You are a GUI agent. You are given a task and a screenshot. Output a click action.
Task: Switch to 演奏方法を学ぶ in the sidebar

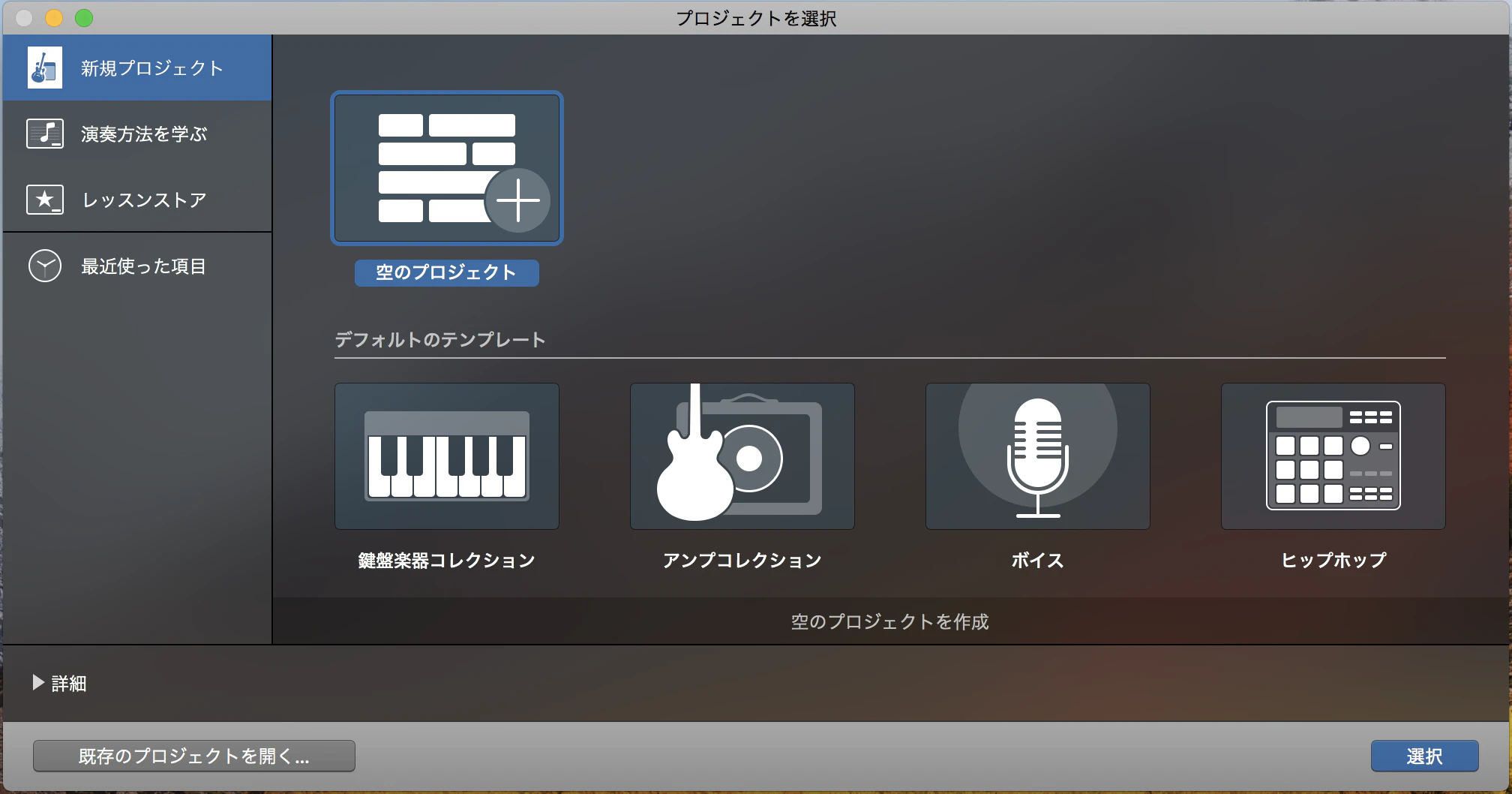coord(137,134)
